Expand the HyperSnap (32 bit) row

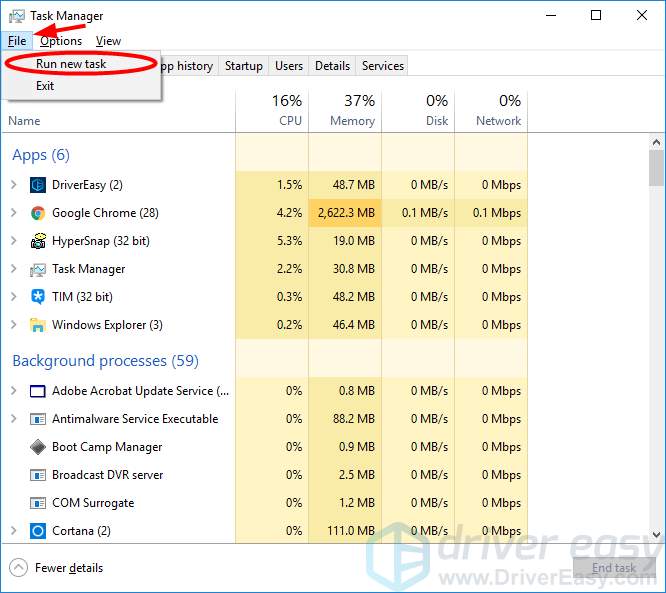(14, 241)
